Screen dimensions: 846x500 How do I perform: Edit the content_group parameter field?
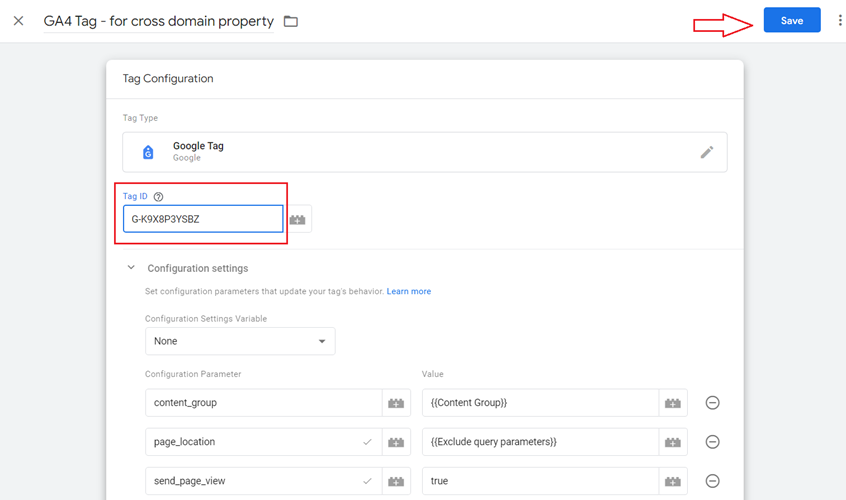pyautogui.click(x=264, y=403)
